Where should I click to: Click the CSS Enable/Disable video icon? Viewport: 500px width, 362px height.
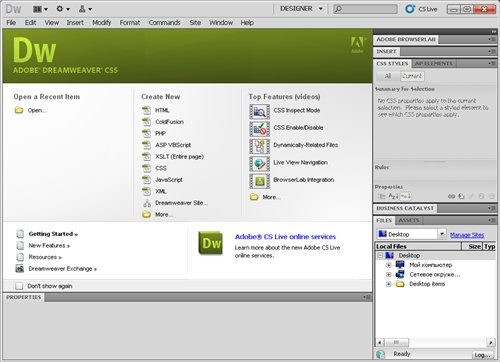pos(259,129)
